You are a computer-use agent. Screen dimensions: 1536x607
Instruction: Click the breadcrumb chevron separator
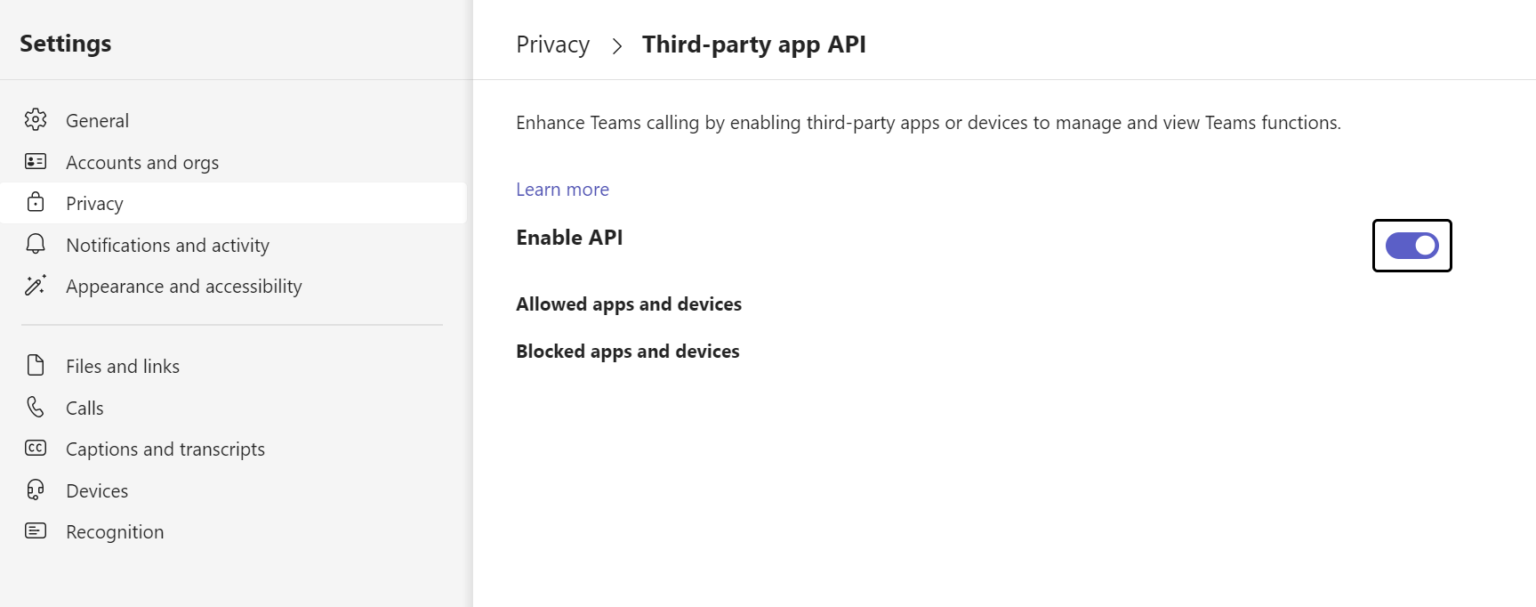click(617, 45)
